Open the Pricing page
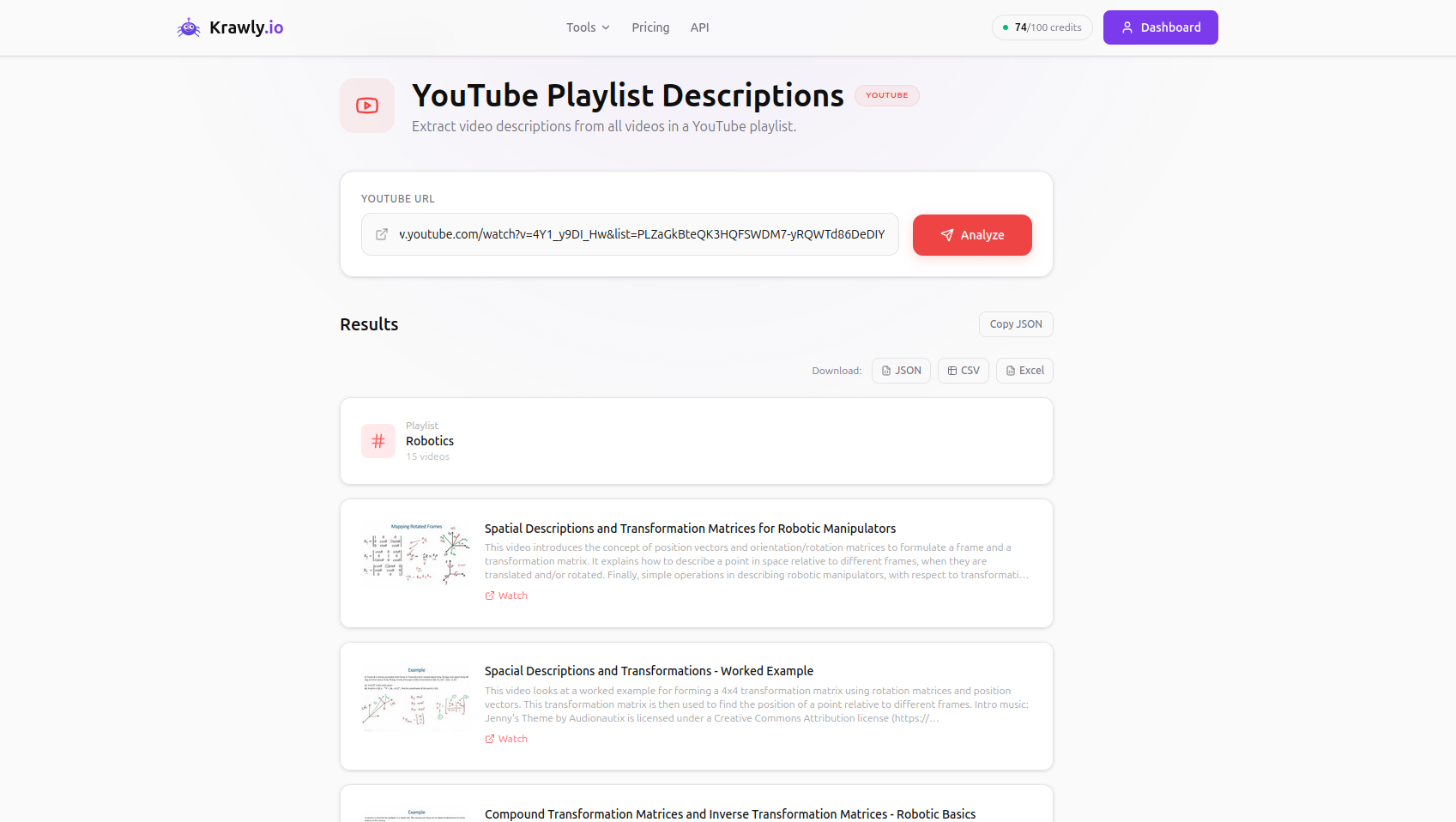 coord(650,27)
